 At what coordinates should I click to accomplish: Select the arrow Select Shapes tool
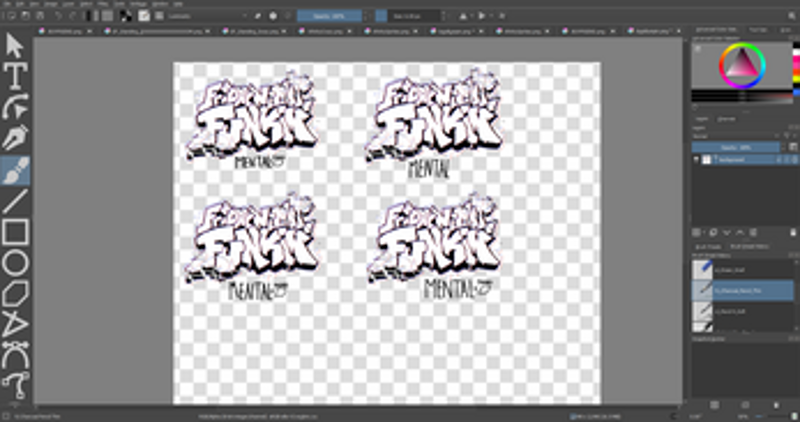15,46
